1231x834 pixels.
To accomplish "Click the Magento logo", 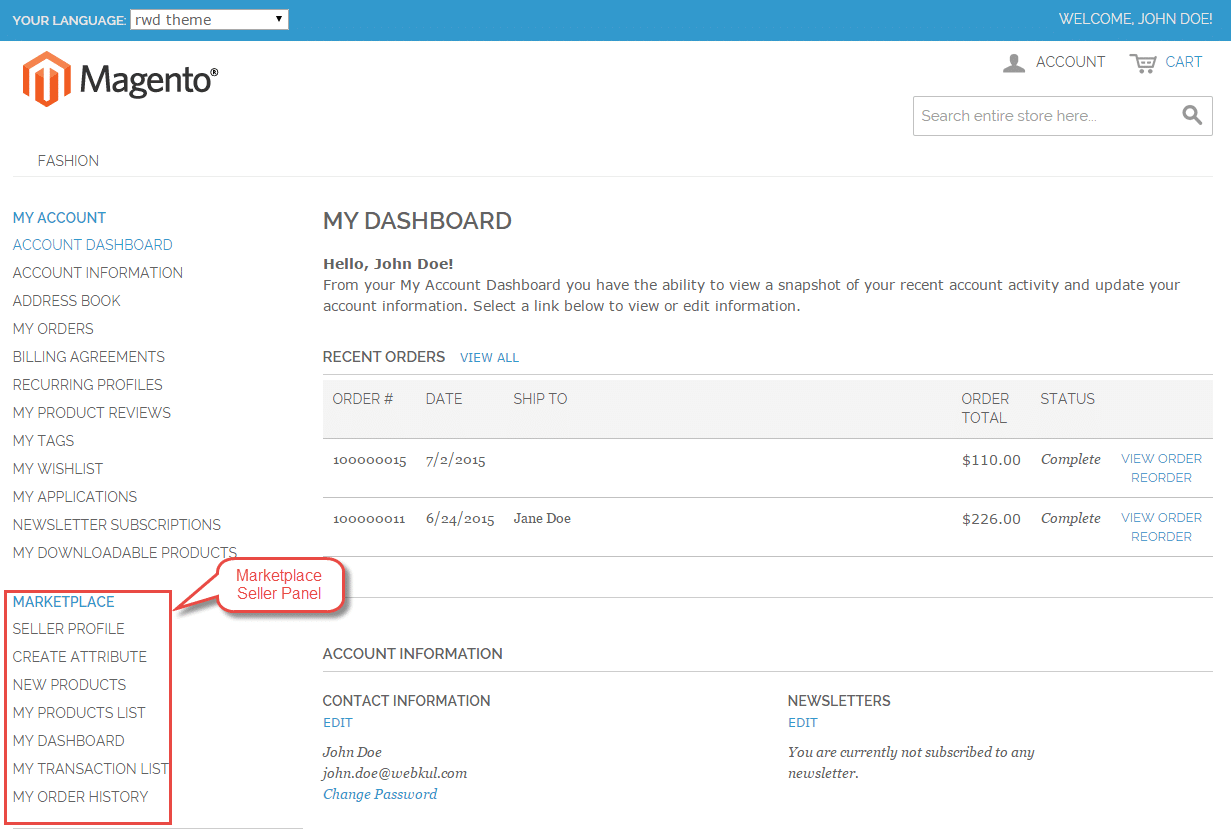I will [x=120, y=79].
